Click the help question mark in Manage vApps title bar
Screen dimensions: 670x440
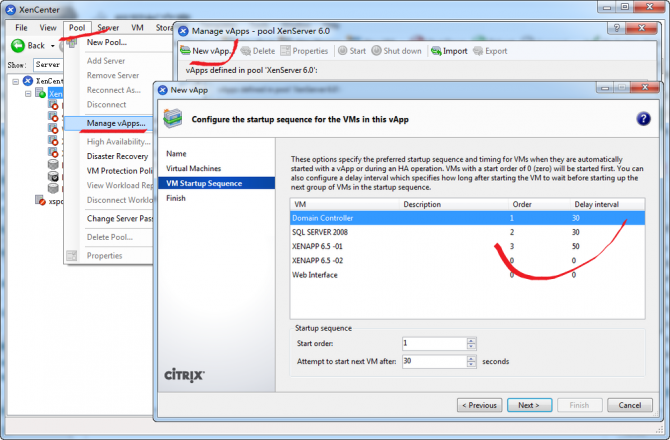pyautogui.click(x=616, y=28)
